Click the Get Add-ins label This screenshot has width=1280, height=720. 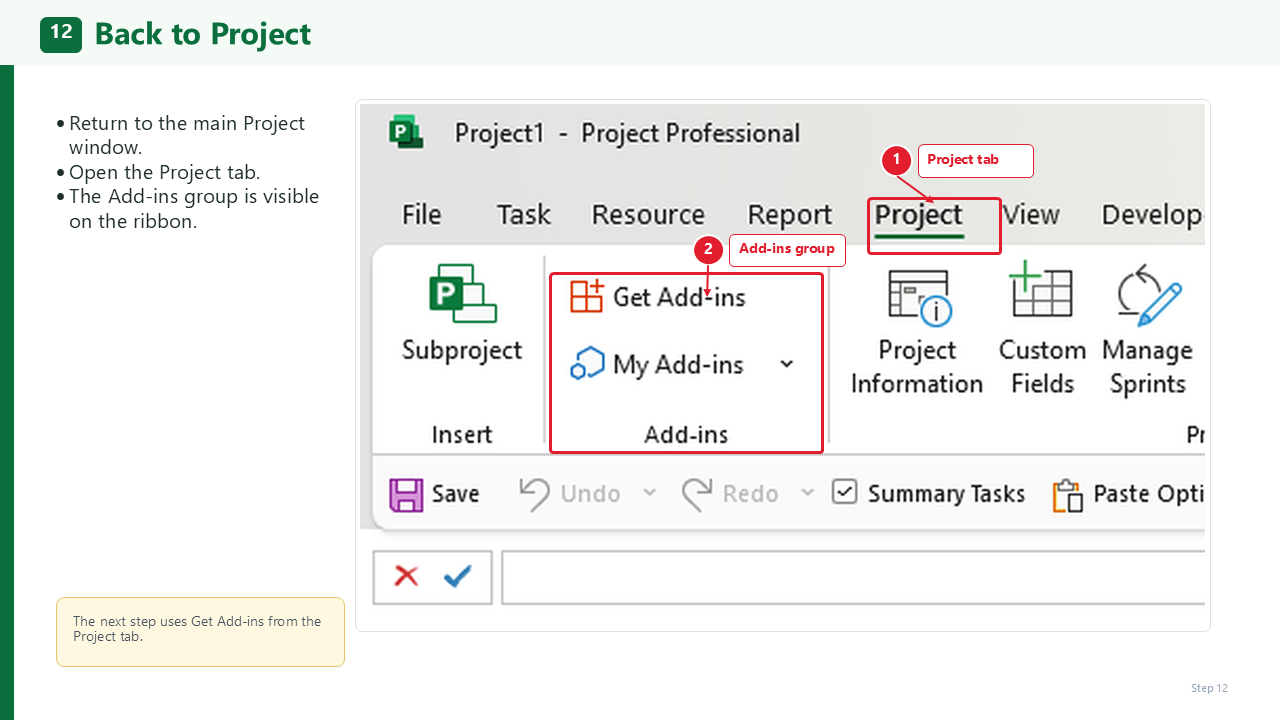(x=679, y=297)
